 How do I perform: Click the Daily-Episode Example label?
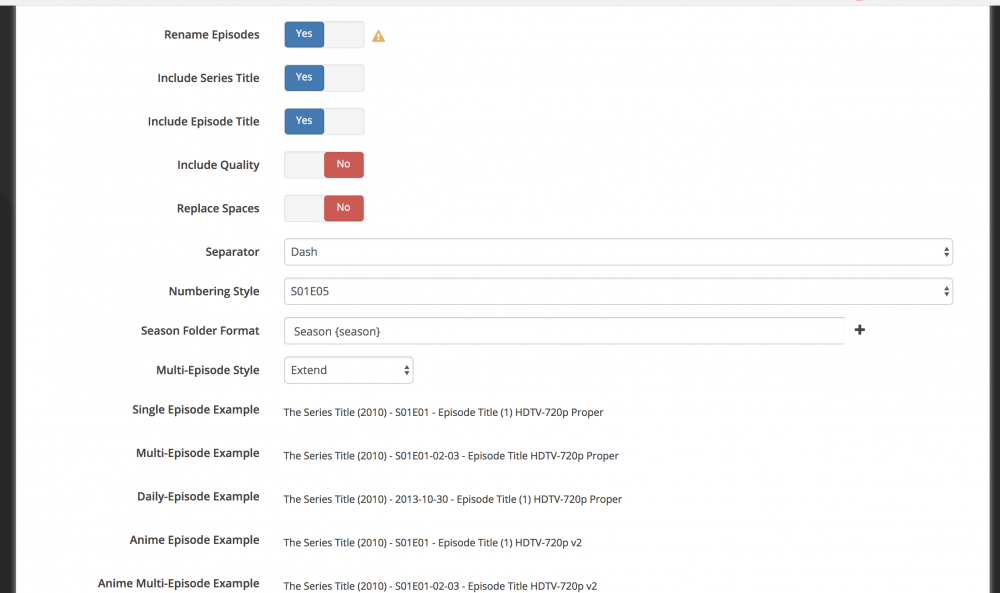tap(198, 496)
